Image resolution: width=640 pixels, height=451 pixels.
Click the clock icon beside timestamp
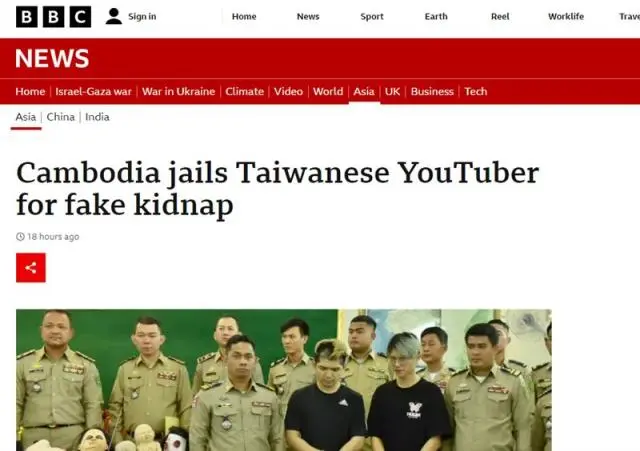20,237
